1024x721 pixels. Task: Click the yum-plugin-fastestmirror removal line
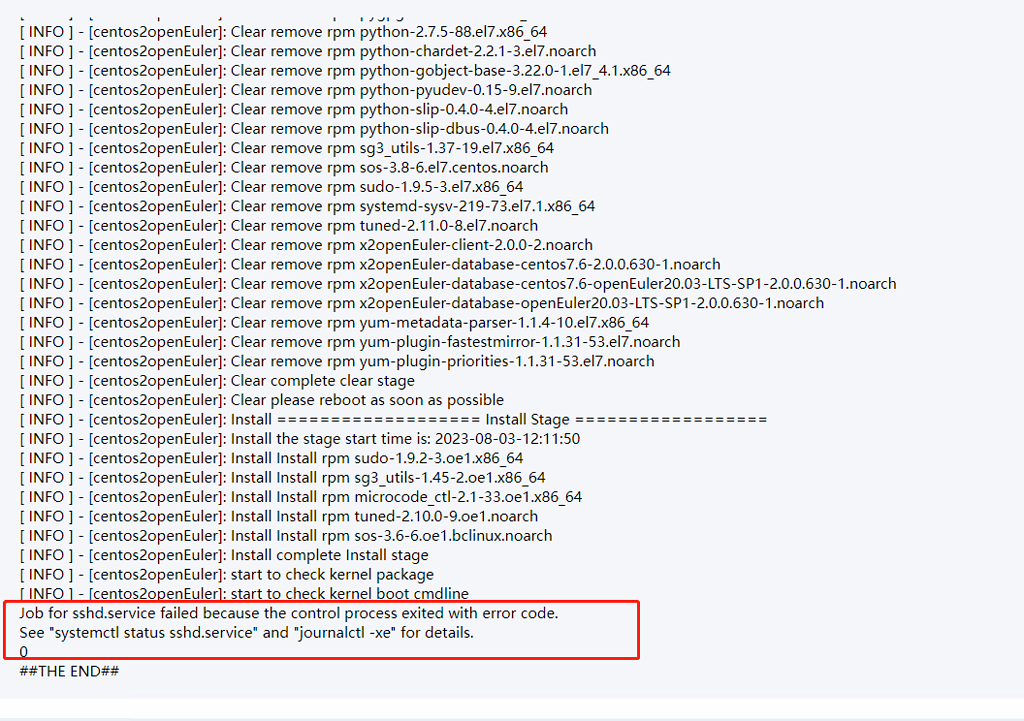350,342
